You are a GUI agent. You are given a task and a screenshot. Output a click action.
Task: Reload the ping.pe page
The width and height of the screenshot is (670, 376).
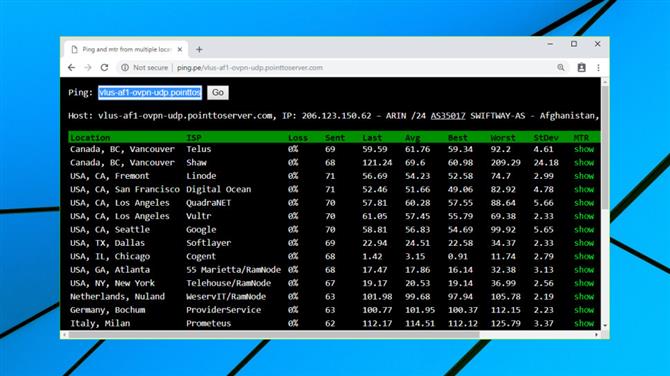coord(104,68)
